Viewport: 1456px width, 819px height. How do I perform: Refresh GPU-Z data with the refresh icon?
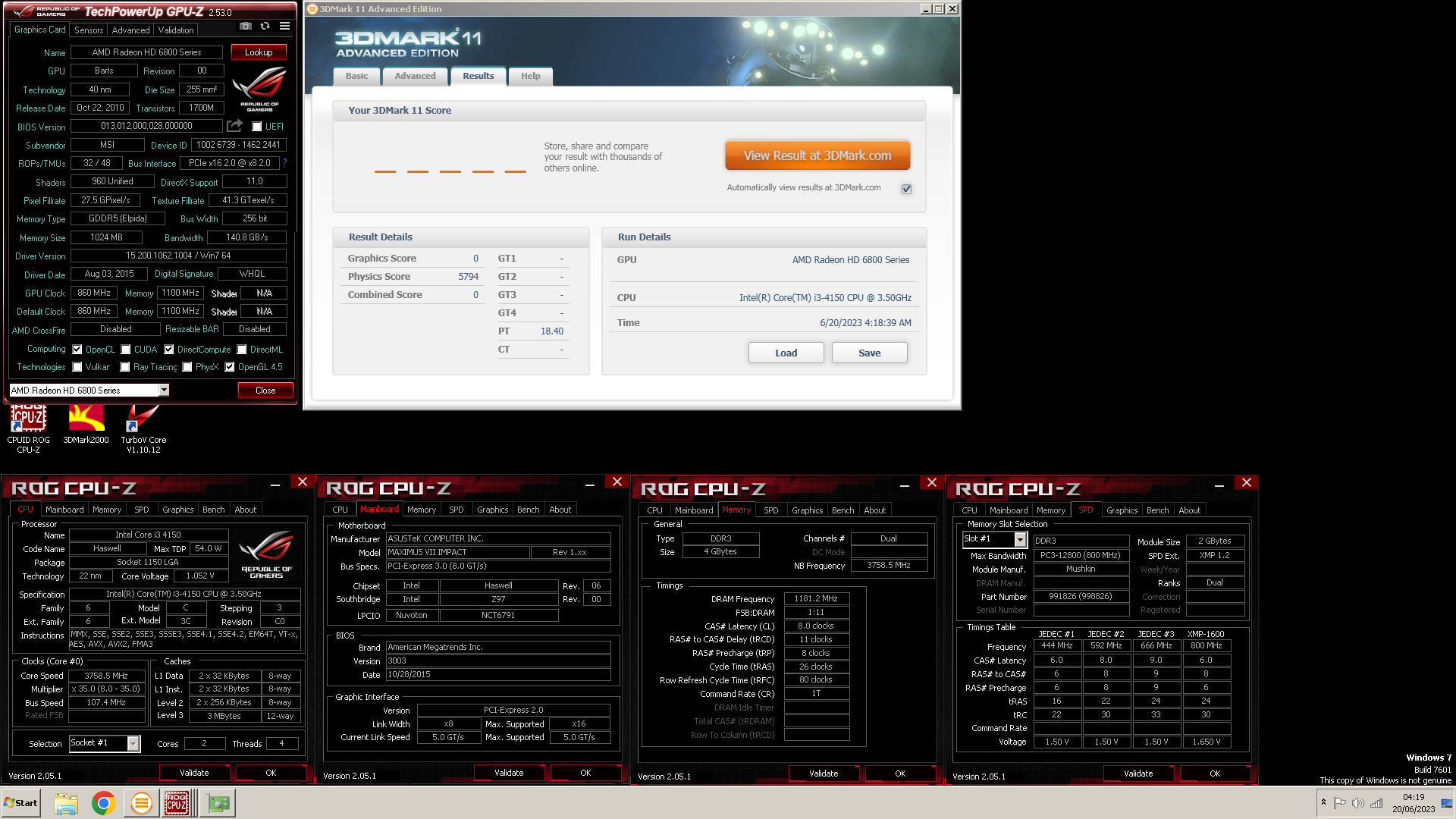point(265,26)
